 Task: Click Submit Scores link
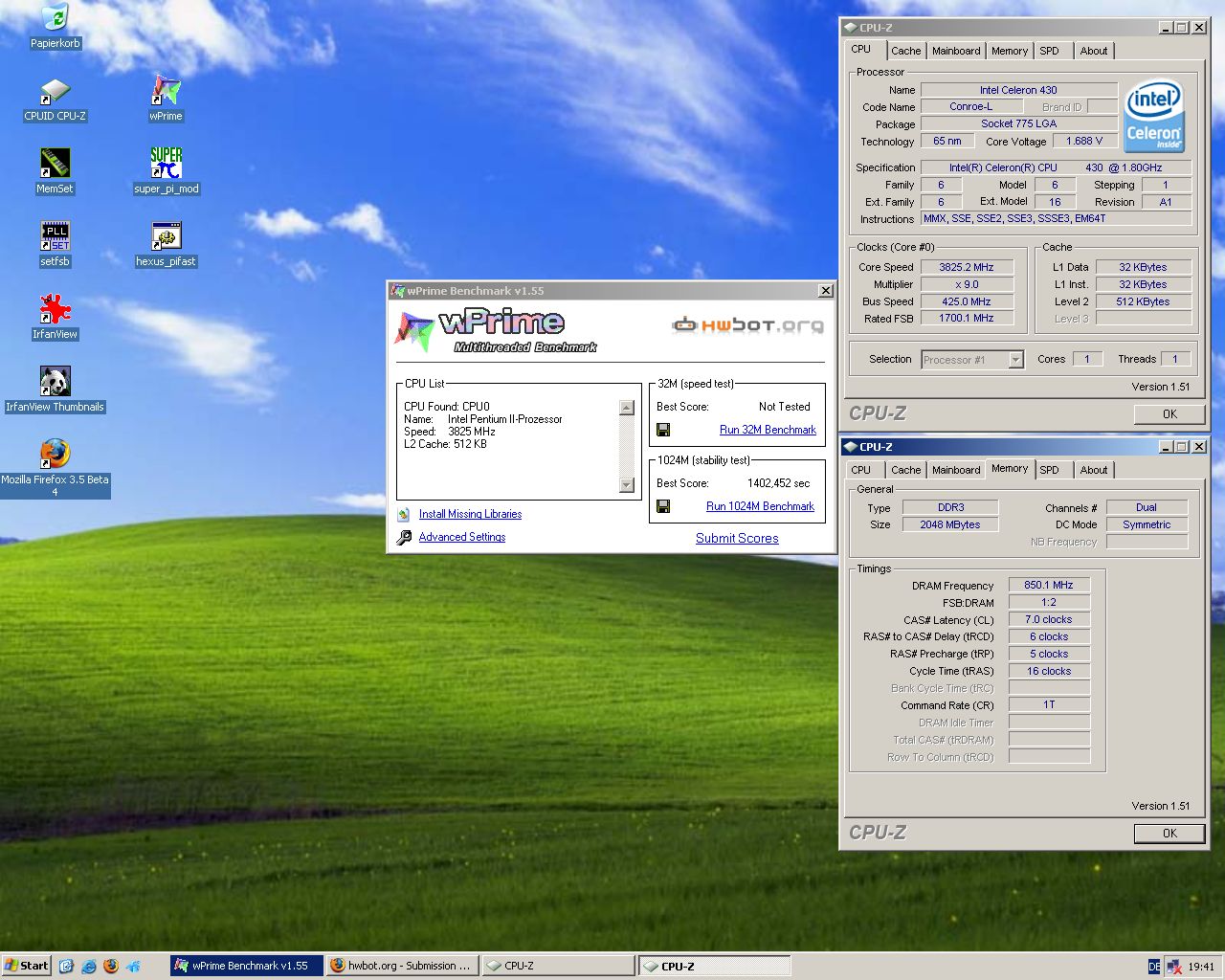[x=737, y=538]
